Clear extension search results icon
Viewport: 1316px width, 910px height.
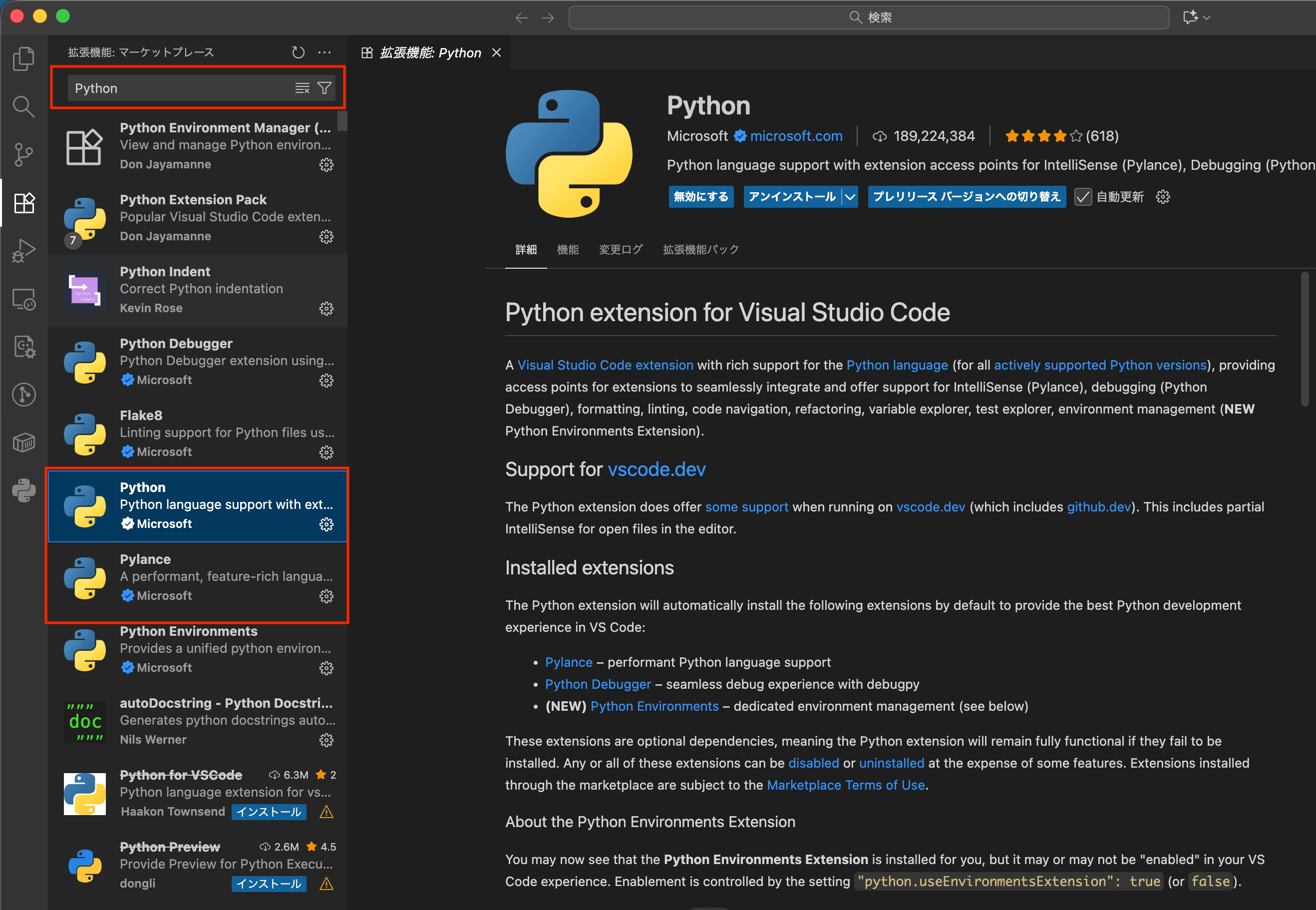302,88
